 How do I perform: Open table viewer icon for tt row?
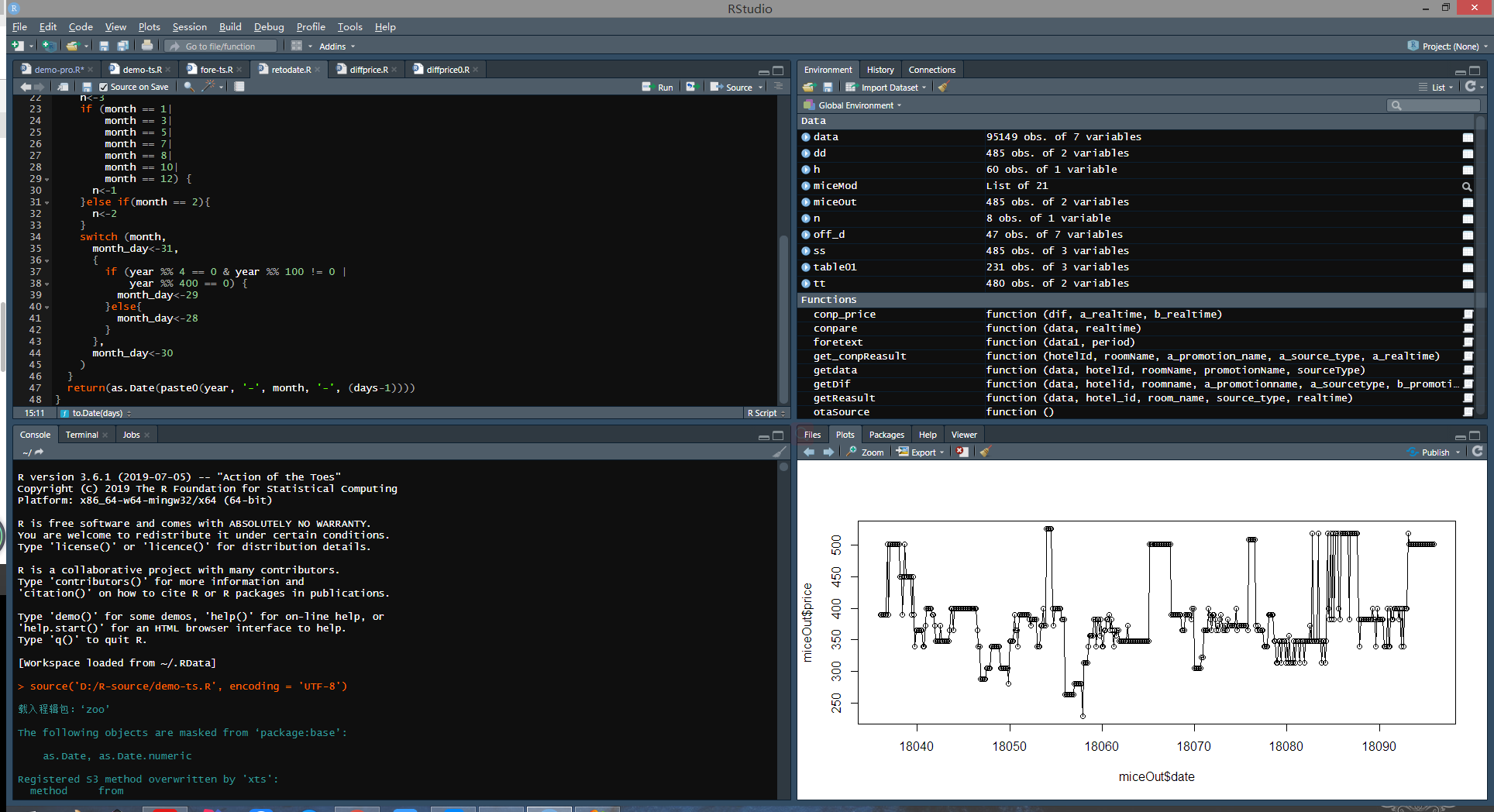pyautogui.click(x=1468, y=284)
